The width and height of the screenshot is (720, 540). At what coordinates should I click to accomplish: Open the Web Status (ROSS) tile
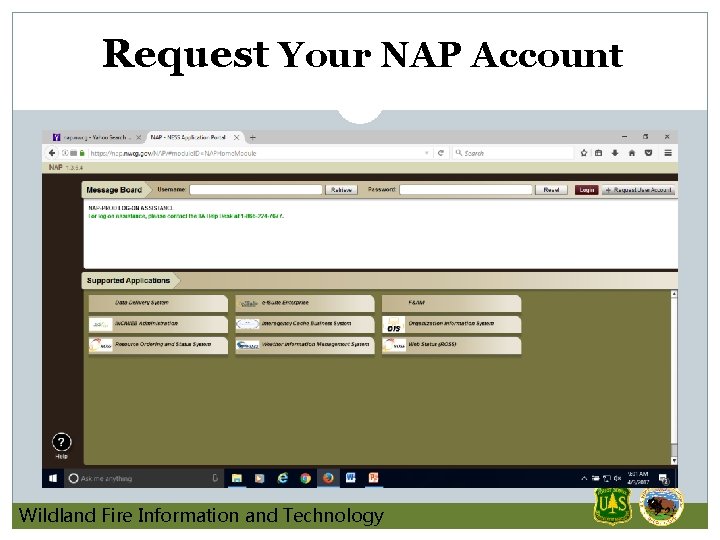pyautogui.click(x=451, y=345)
